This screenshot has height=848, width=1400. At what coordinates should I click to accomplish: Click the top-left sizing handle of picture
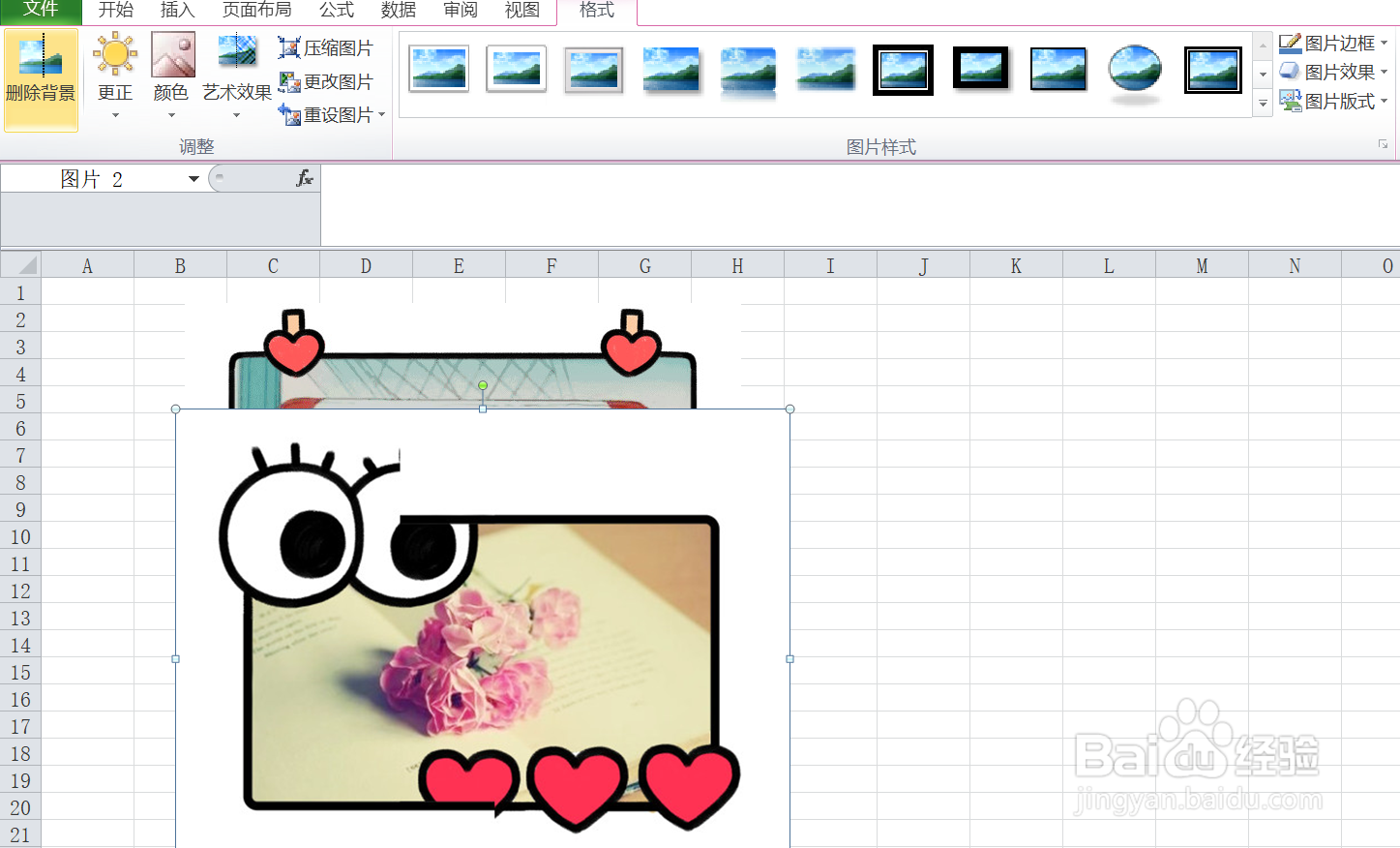tap(175, 409)
